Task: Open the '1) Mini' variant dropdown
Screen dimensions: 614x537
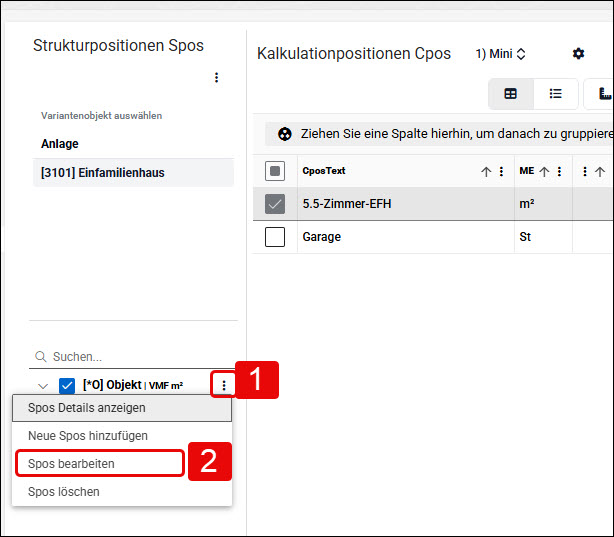Action: pyautogui.click(x=500, y=54)
